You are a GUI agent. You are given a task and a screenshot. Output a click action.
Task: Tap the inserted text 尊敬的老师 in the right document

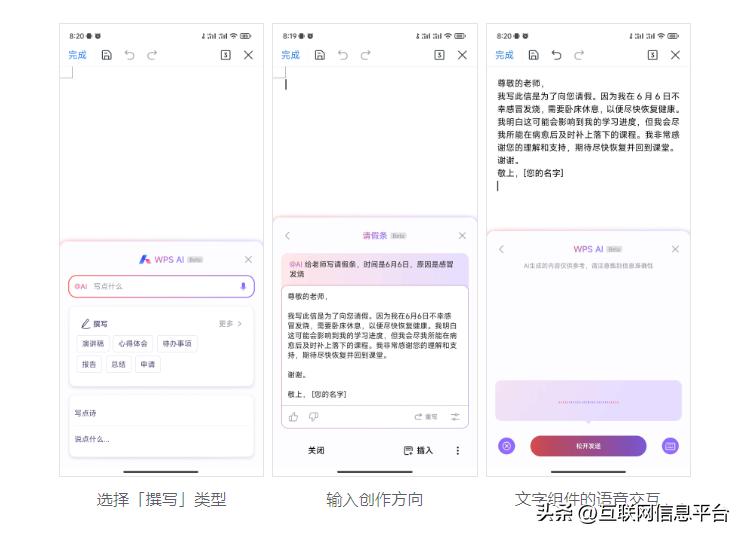pos(520,83)
